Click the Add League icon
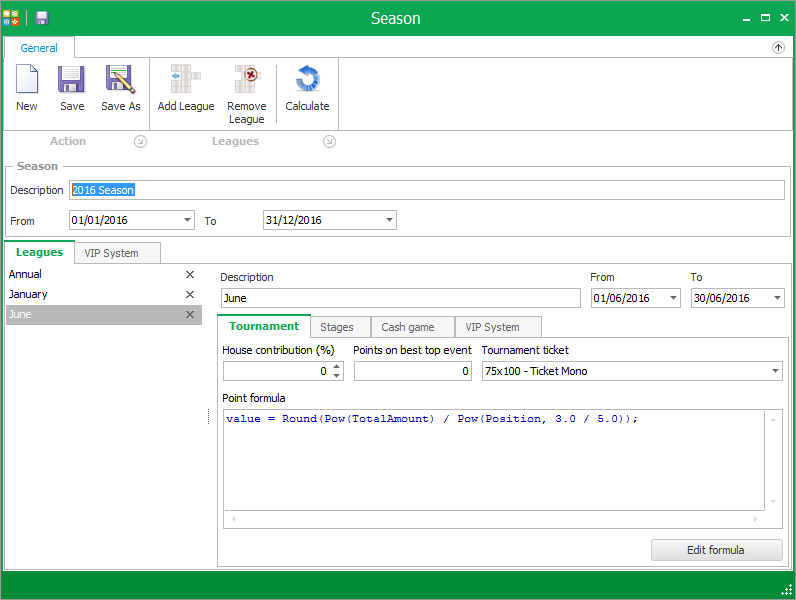The width and height of the screenshot is (796, 600). pos(186,79)
